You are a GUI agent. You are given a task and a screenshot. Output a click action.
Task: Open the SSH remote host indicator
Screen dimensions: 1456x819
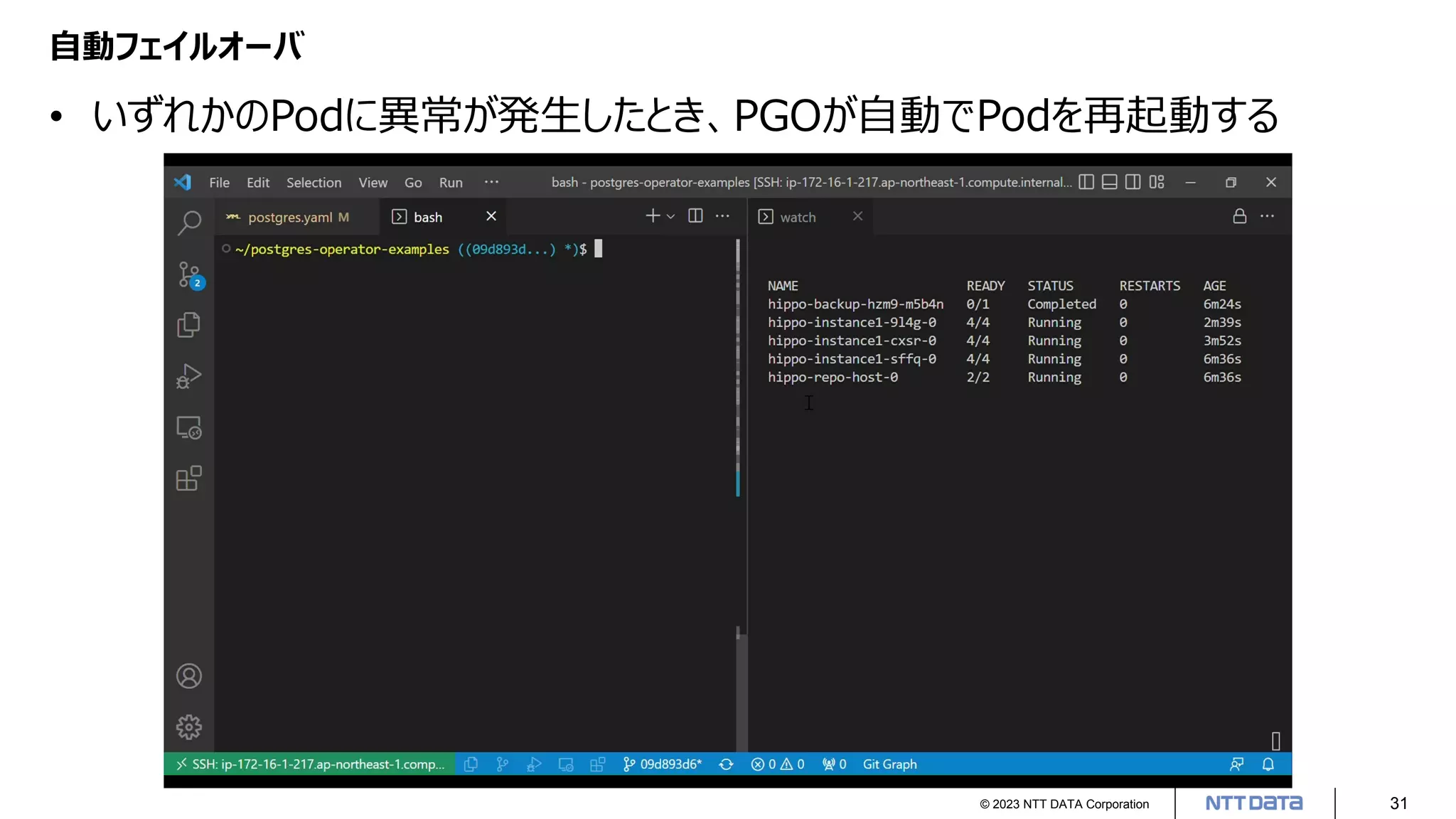pyautogui.click(x=310, y=764)
